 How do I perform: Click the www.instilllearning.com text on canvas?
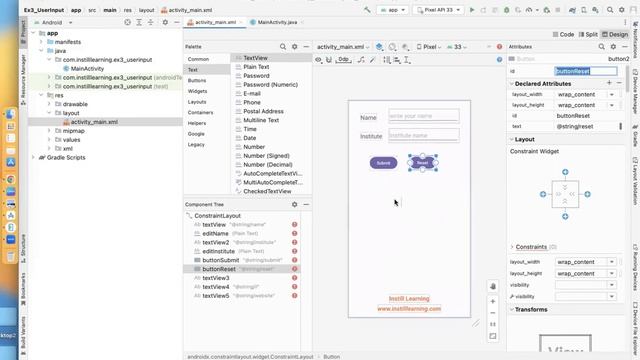pos(409,309)
